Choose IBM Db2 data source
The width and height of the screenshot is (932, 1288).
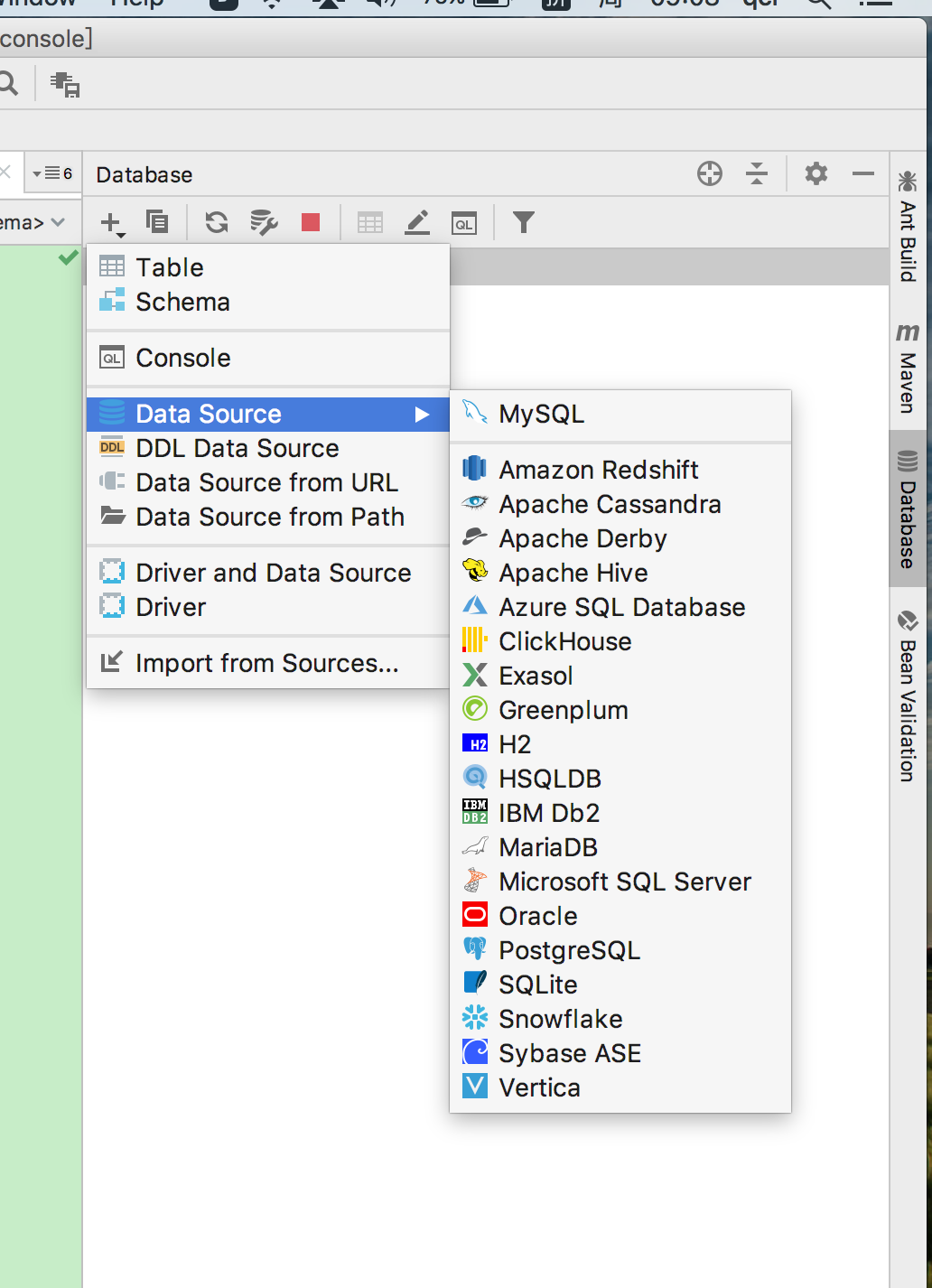[620, 813]
